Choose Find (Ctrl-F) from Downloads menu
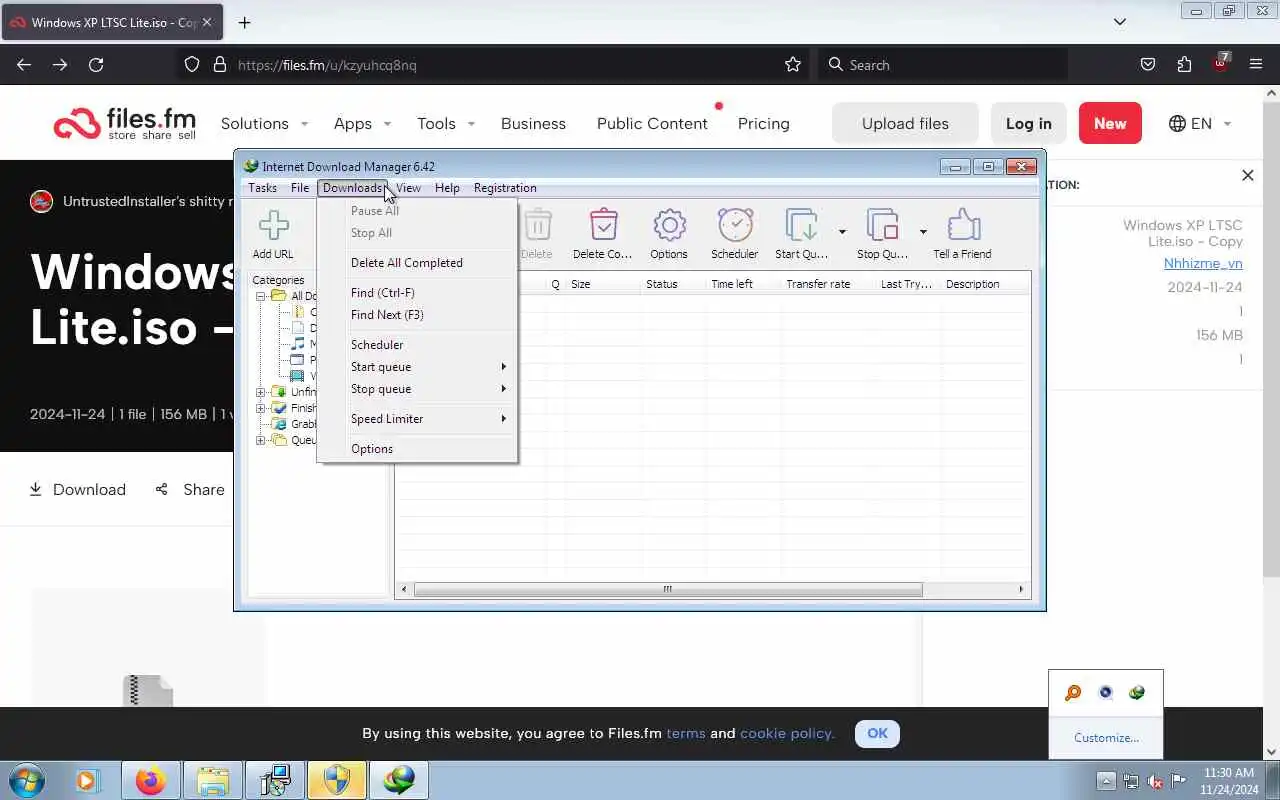 418,293
